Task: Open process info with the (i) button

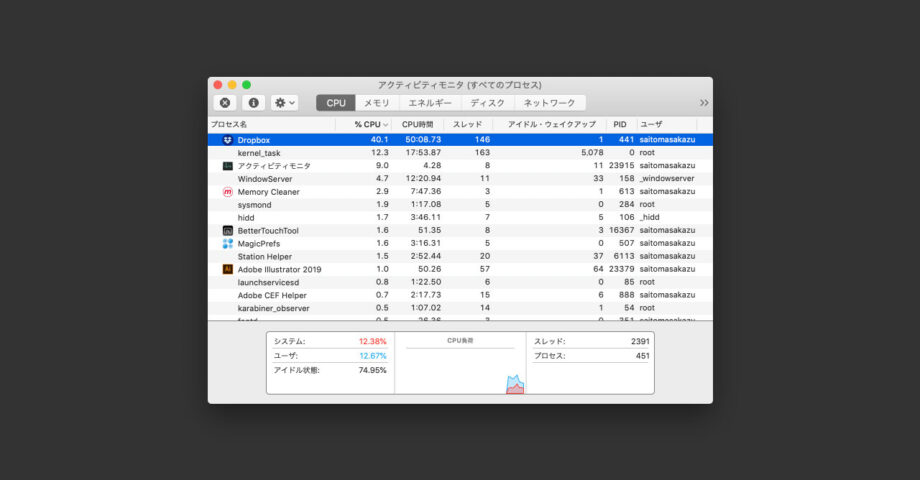Action: point(254,103)
